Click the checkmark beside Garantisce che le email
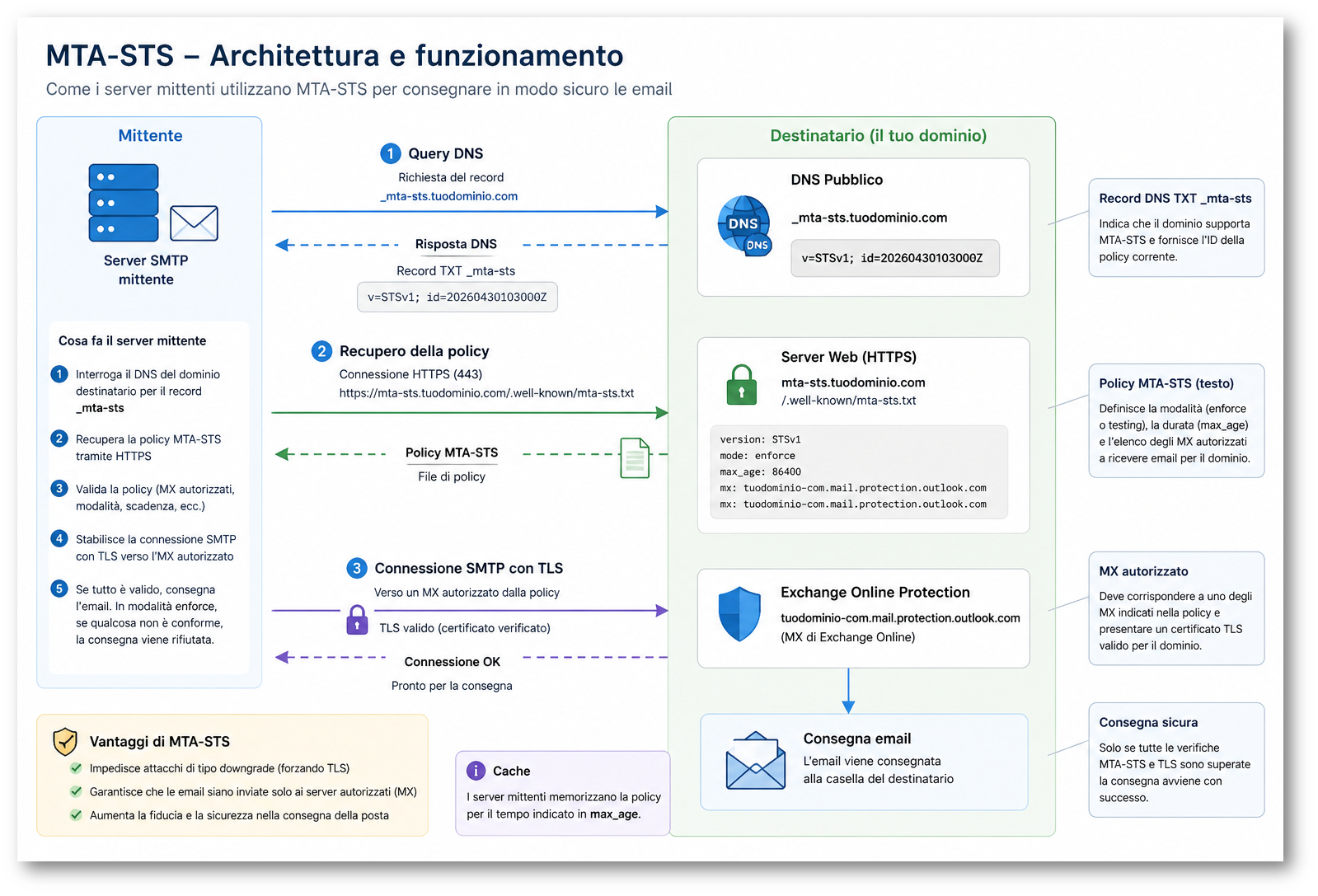This screenshot has height=896, width=1318. pyautogui.click(x=76, y=791)
